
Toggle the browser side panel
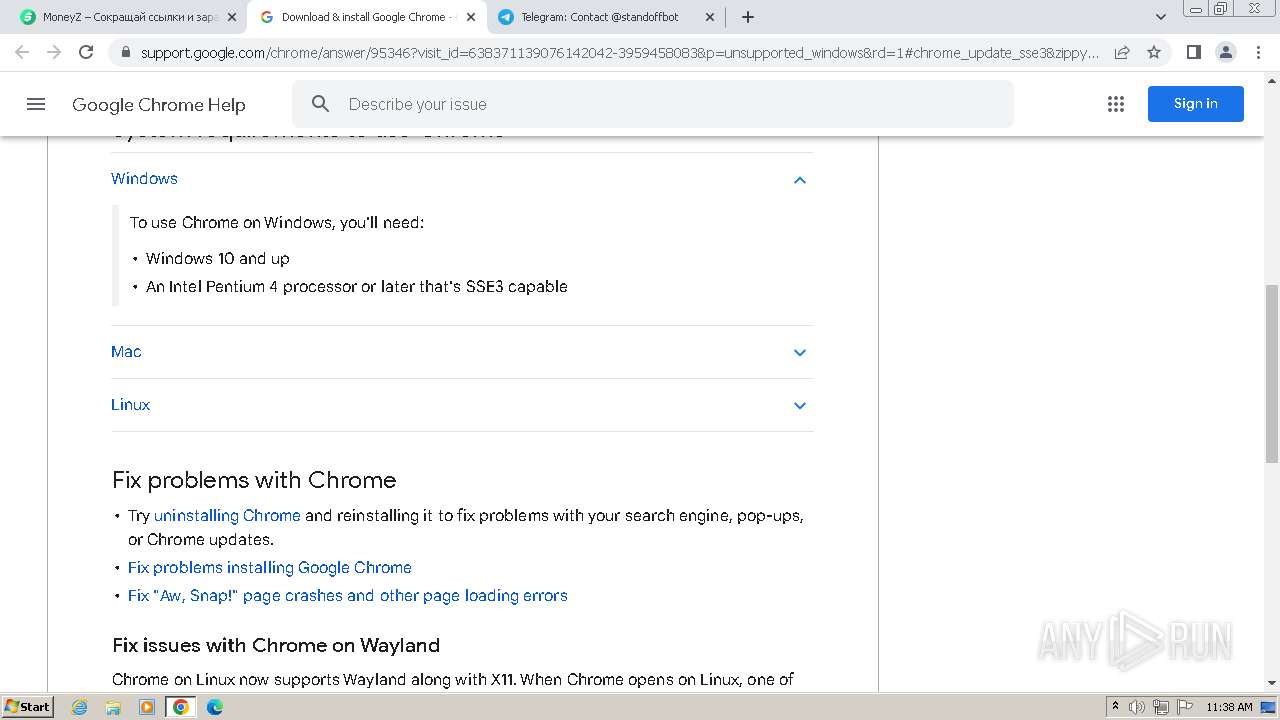[1193, 52]
